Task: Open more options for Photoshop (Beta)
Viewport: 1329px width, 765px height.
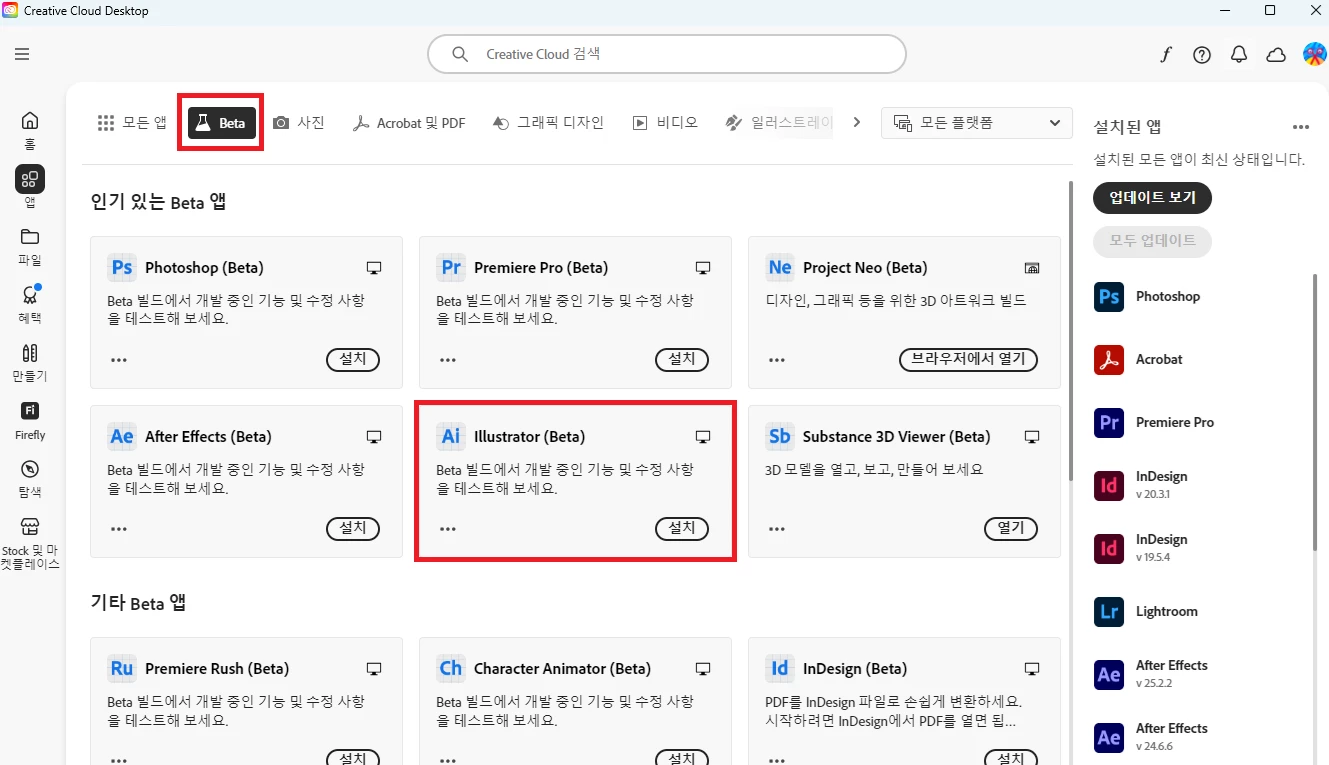Action: click(x=119, y=360)
